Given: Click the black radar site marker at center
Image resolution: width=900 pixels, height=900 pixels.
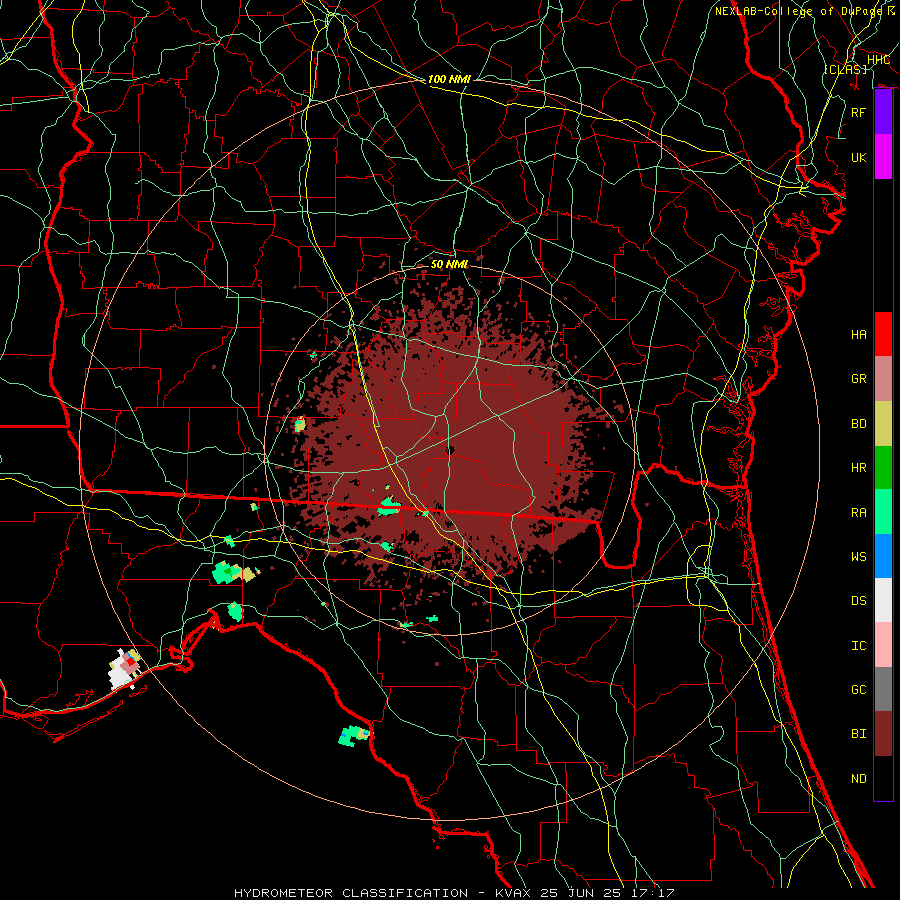Looking at the screenshot, I should 451,450.
